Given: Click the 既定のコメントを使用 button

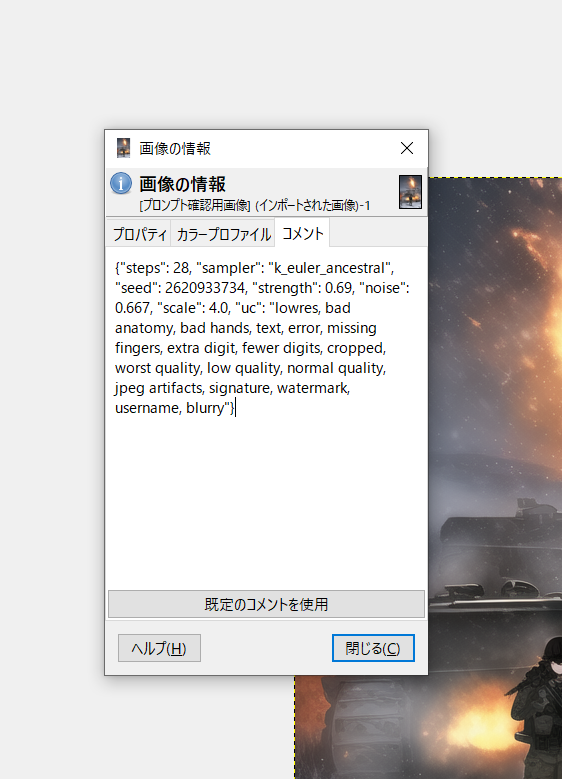Looking at the screenshot, I should click(266, 604).
